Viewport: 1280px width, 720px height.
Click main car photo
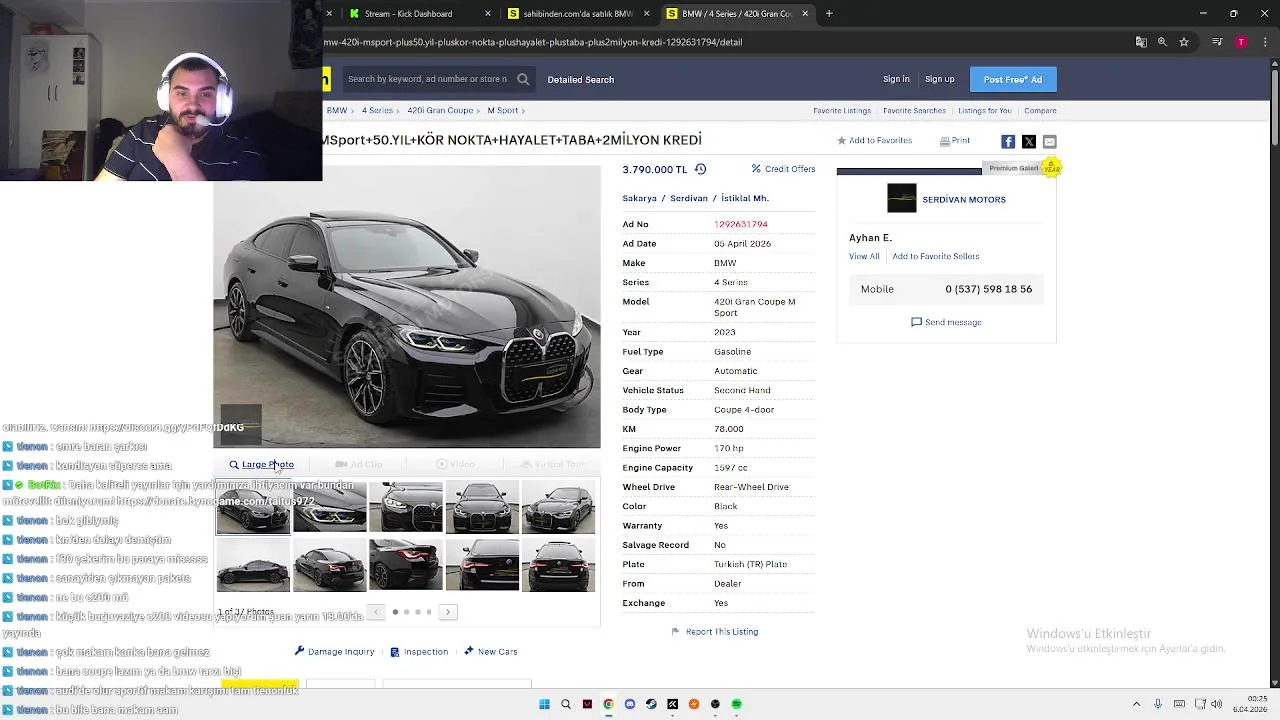(x=407, y=308)
